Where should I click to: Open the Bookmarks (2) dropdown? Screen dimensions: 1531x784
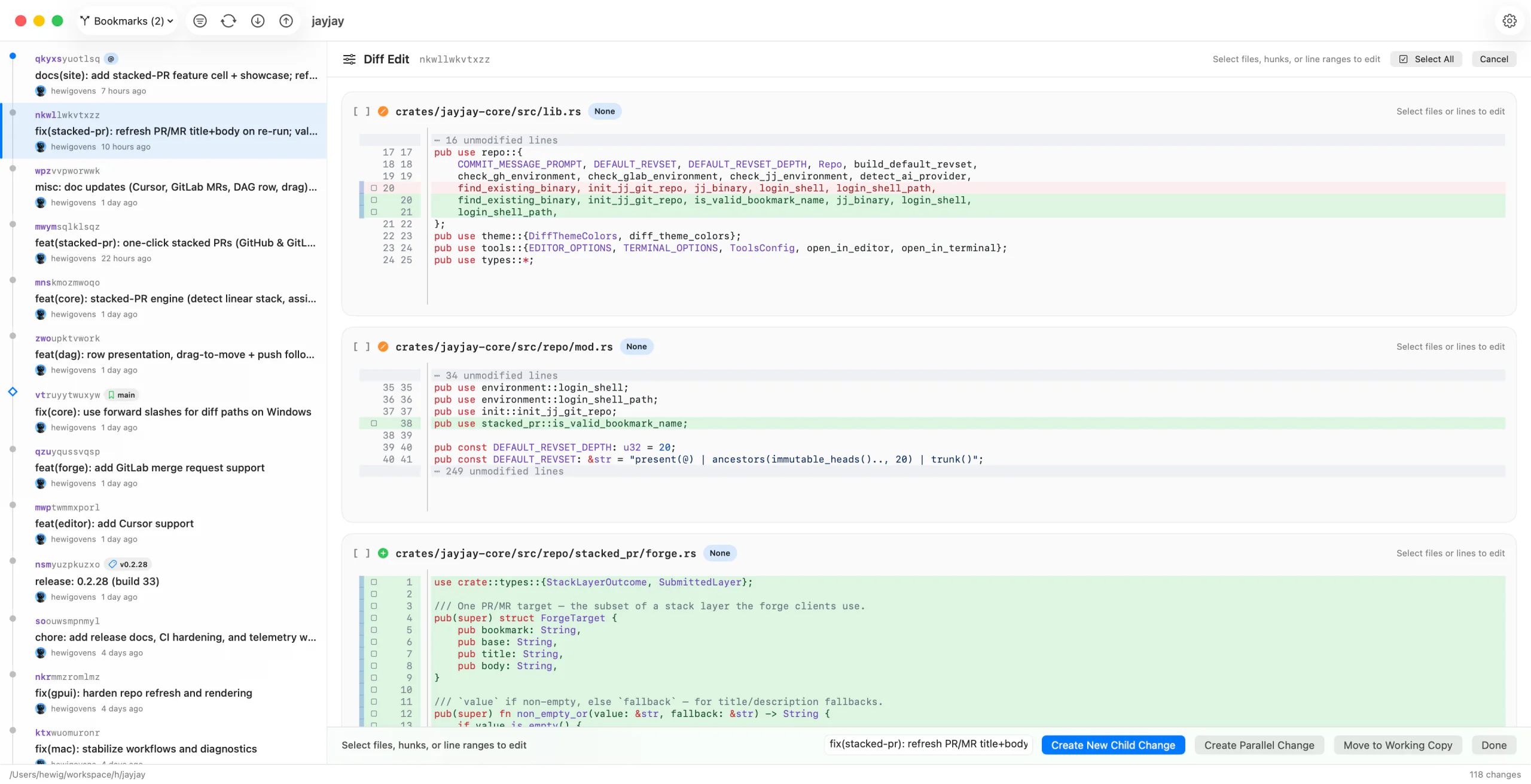[127, 21]
